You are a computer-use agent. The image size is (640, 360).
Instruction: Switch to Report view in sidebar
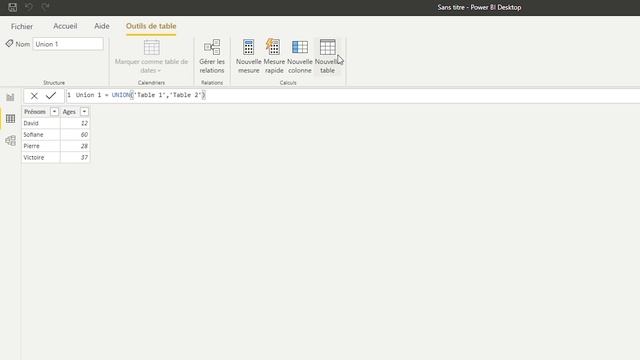click(x=10, y=97)
